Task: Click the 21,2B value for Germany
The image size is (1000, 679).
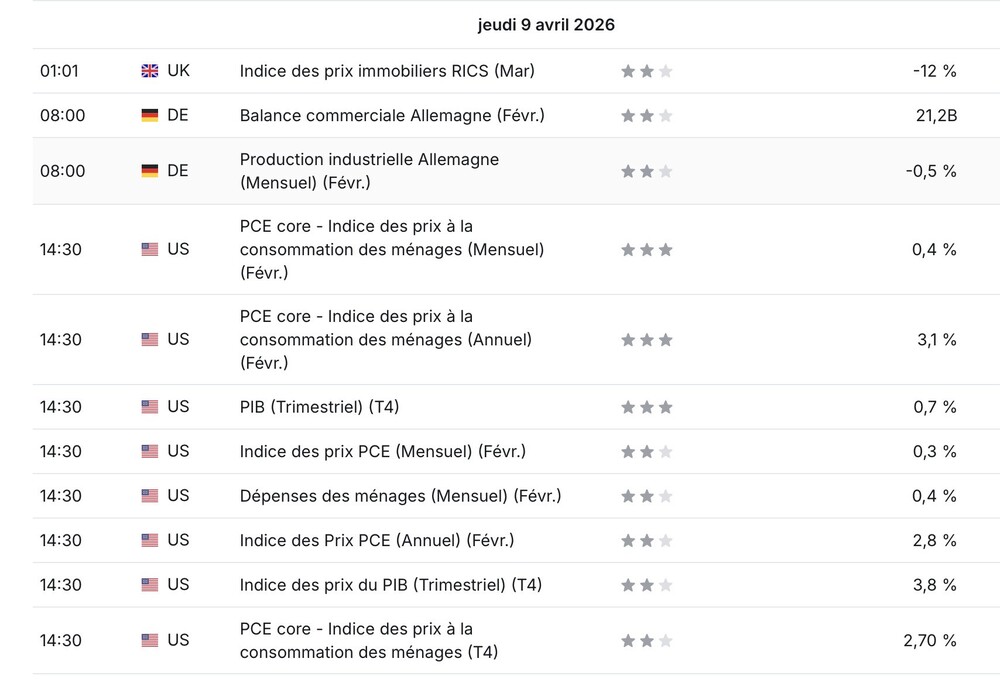Action: click(936, 115)
